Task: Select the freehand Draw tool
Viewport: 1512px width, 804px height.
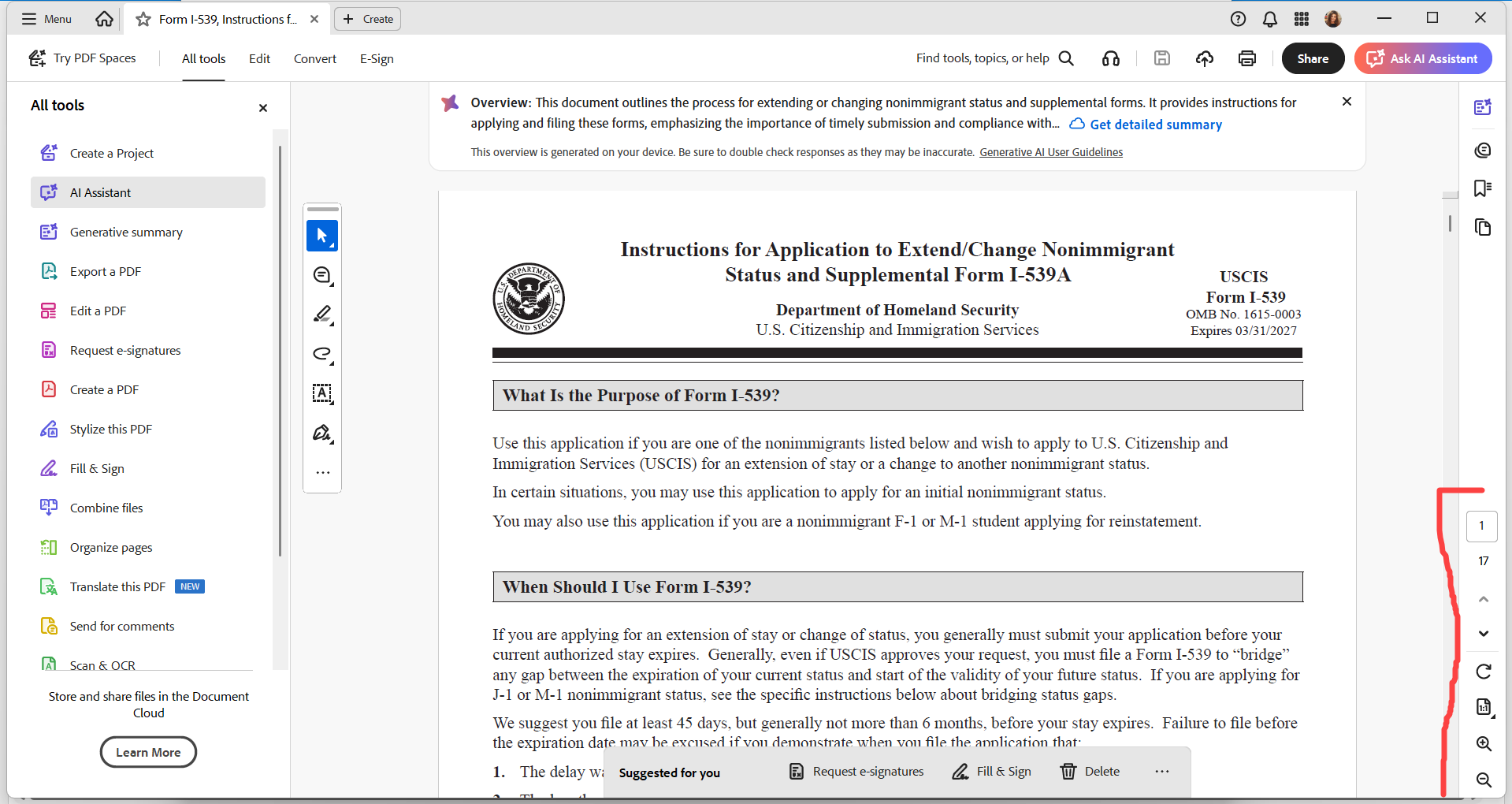Action: click(x=322, y=354)
